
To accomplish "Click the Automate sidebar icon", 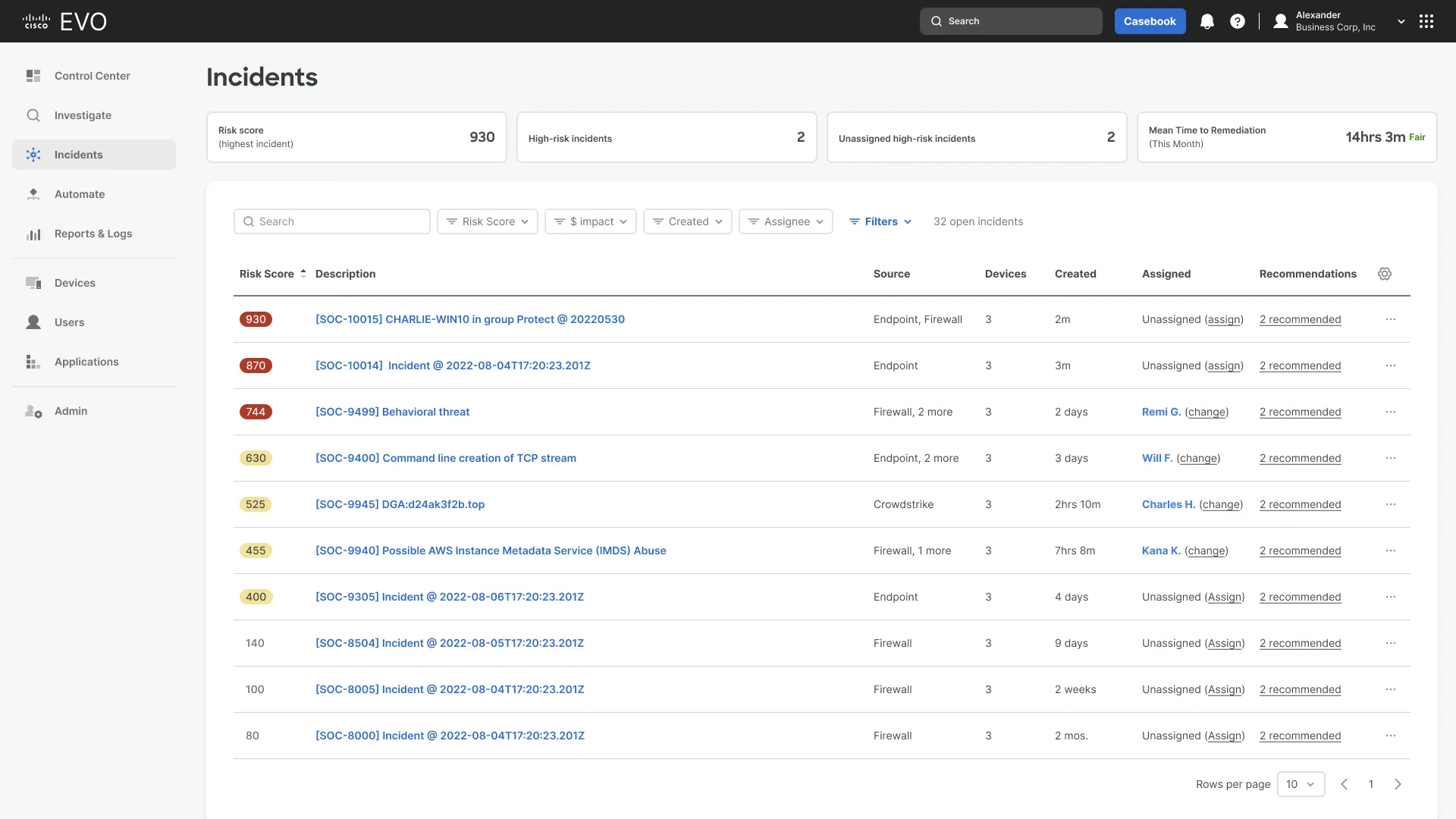I will (x=33, y=194).
